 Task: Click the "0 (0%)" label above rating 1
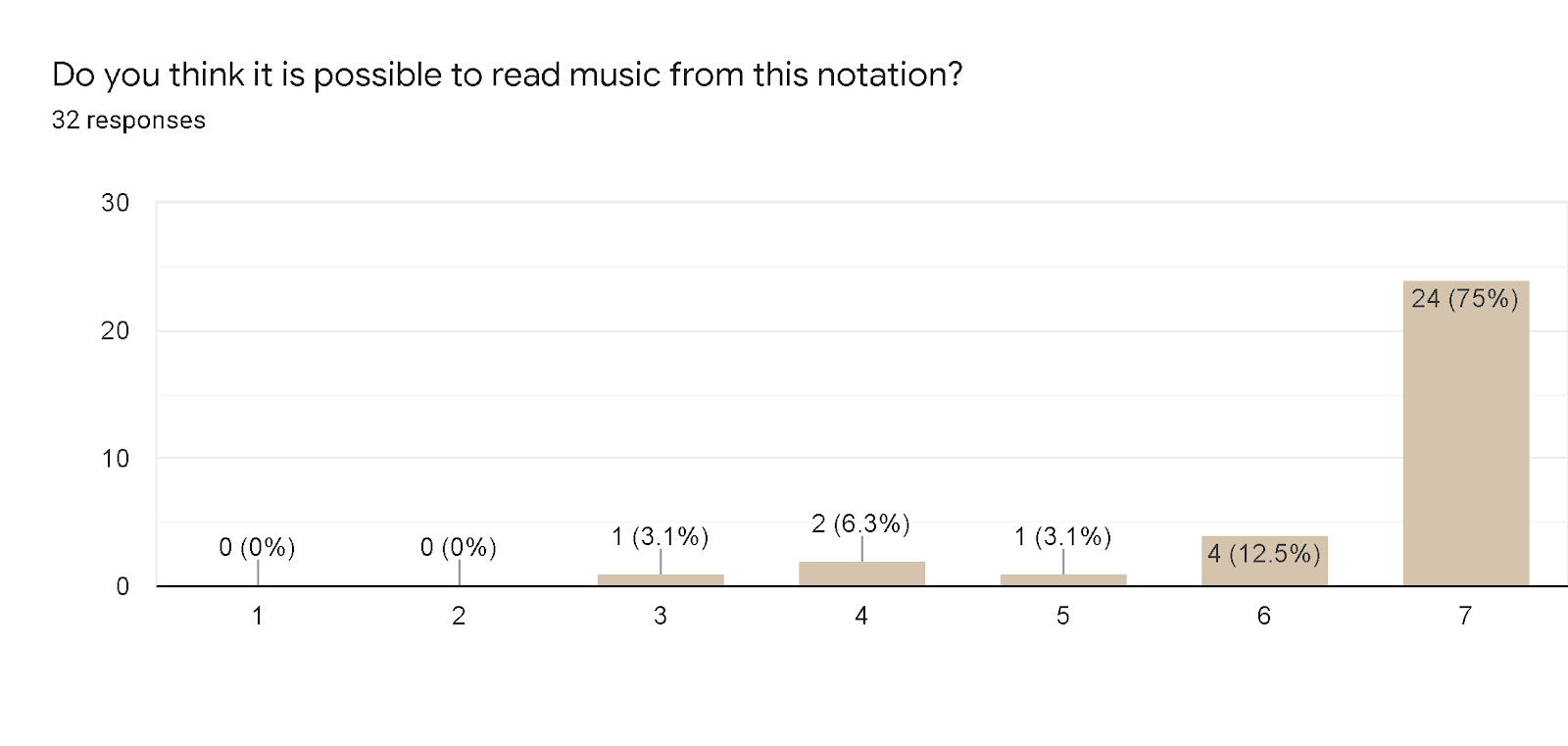pos(257,547)
